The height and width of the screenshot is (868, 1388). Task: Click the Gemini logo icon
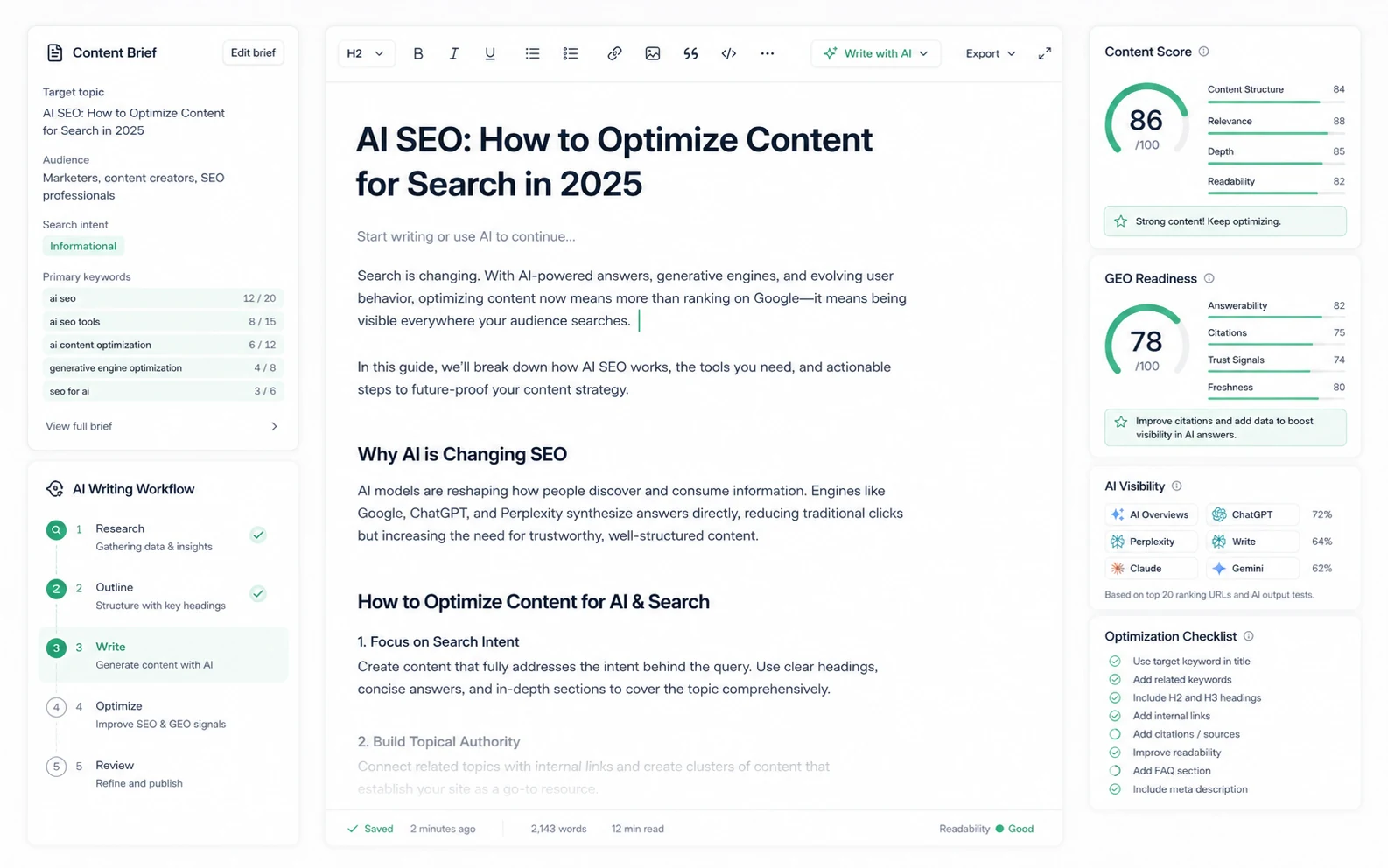tap(1218, 569)
